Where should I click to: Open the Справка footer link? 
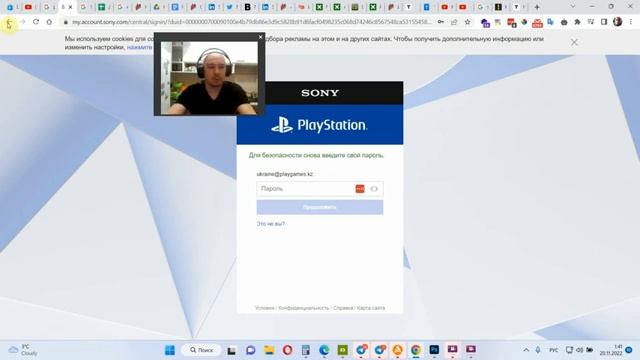343,308
